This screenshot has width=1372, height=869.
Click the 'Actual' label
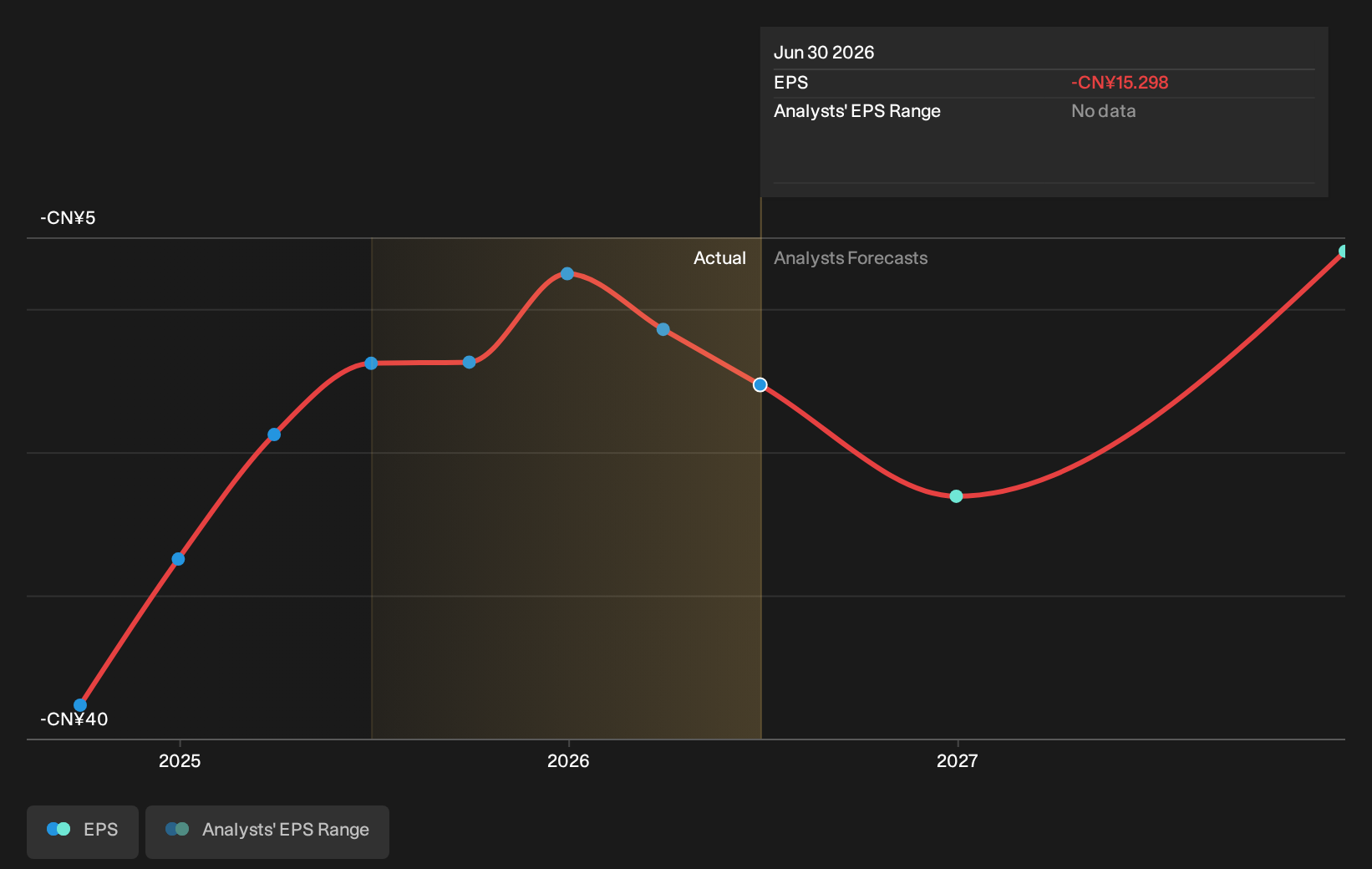[x=719, y=258]
